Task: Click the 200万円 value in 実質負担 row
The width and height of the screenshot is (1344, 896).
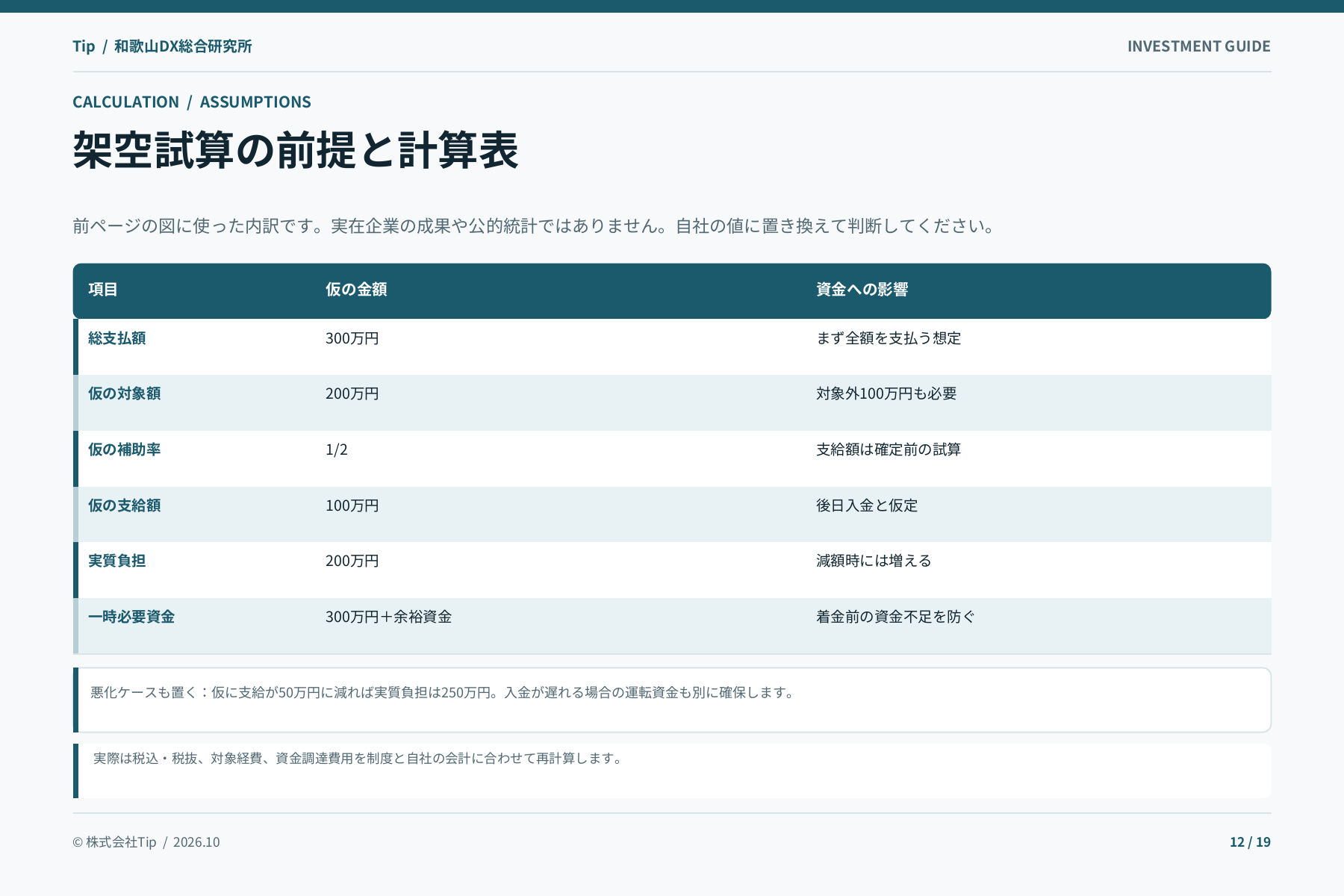Action: click(x=352, y=561)
